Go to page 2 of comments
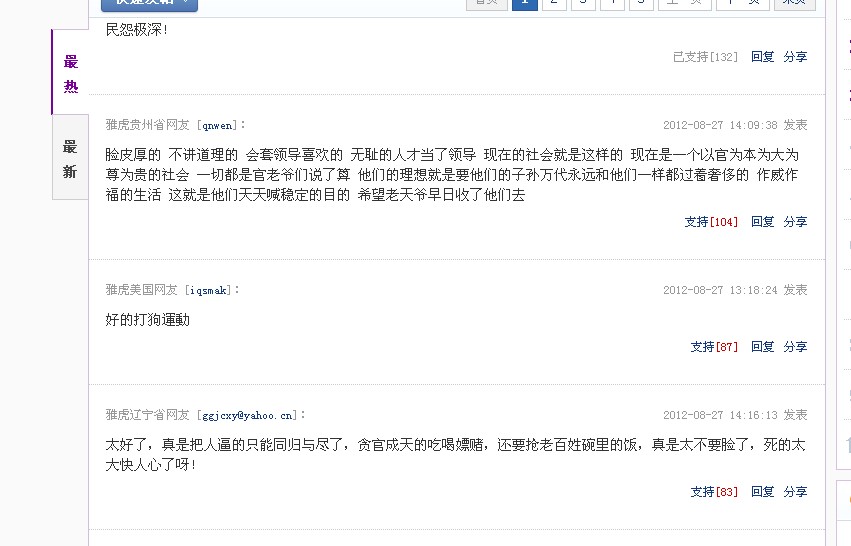The width and height of the screenshot is (851, 546). point(554,4)
